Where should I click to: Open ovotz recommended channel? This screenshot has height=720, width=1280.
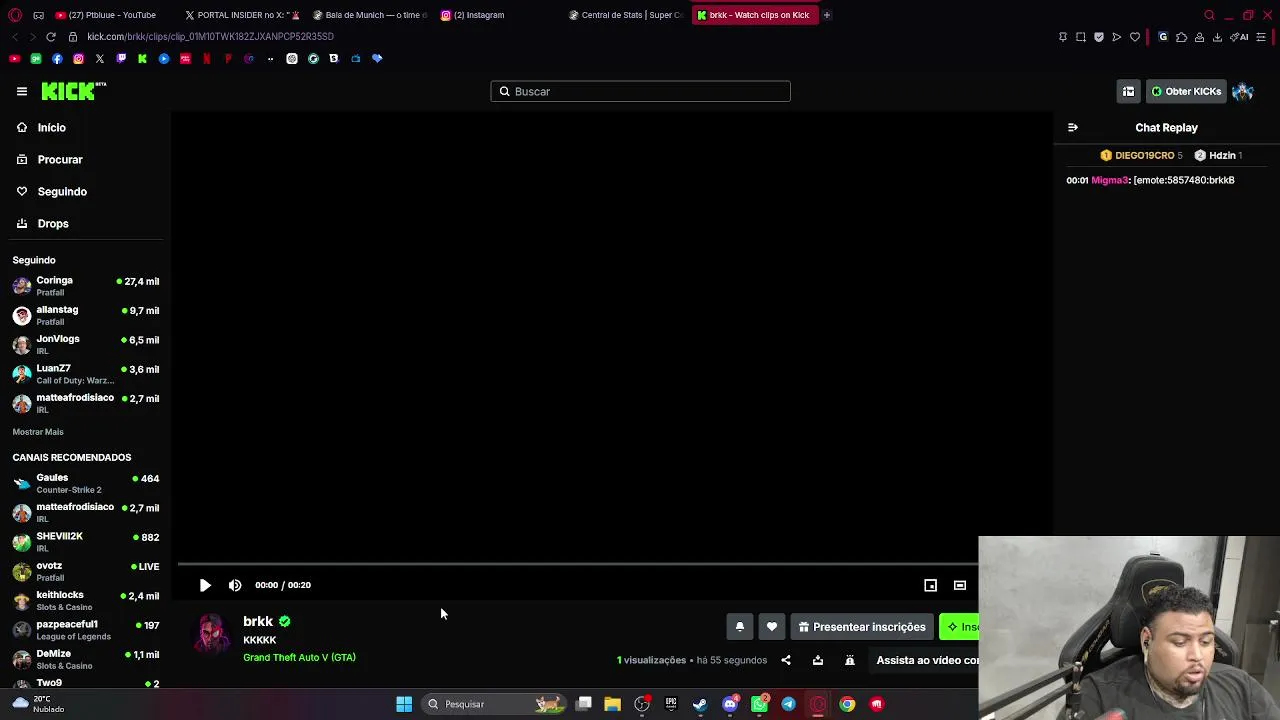[85, 571]
